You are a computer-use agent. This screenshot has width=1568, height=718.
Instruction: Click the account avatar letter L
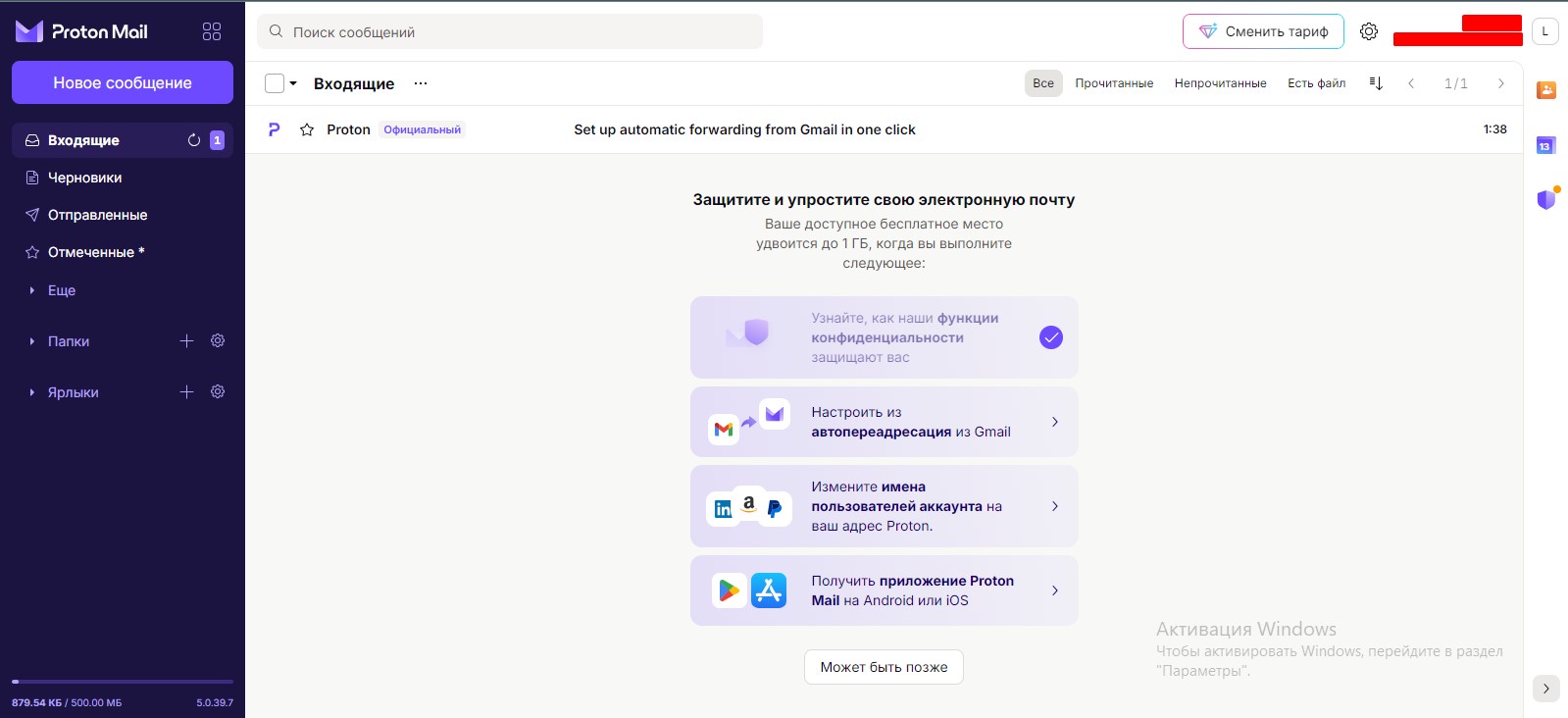tap(1545, 31)
